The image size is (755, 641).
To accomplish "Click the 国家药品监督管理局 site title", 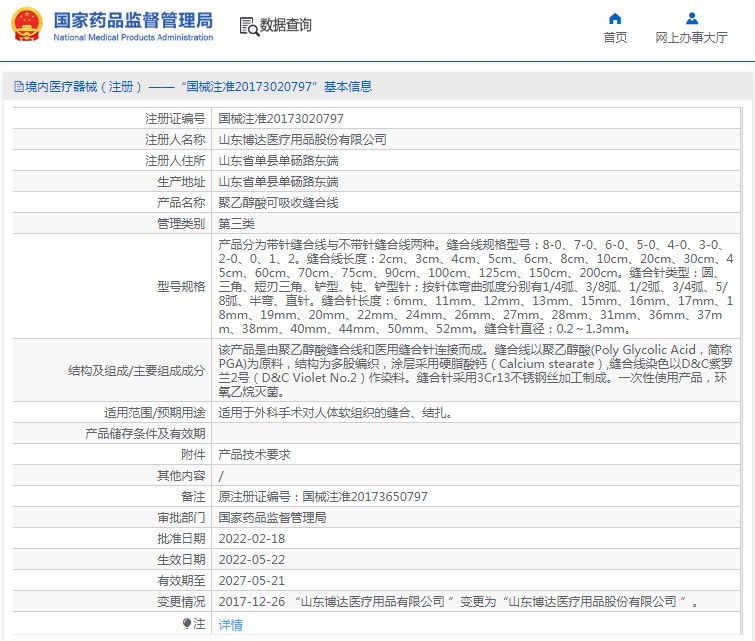I will coord(132,19).
